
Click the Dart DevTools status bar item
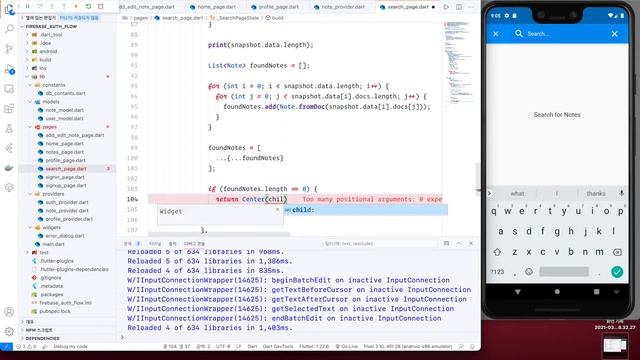tap(278, 347)
